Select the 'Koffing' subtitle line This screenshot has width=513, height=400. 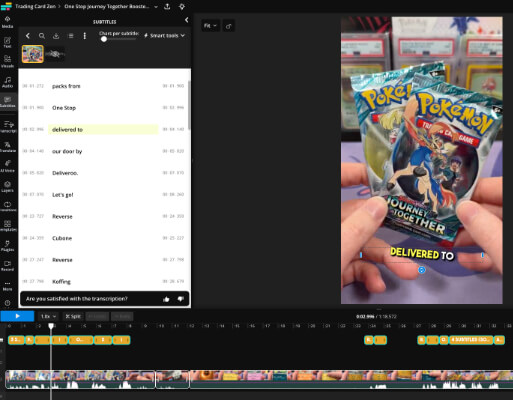coord(103,282)
